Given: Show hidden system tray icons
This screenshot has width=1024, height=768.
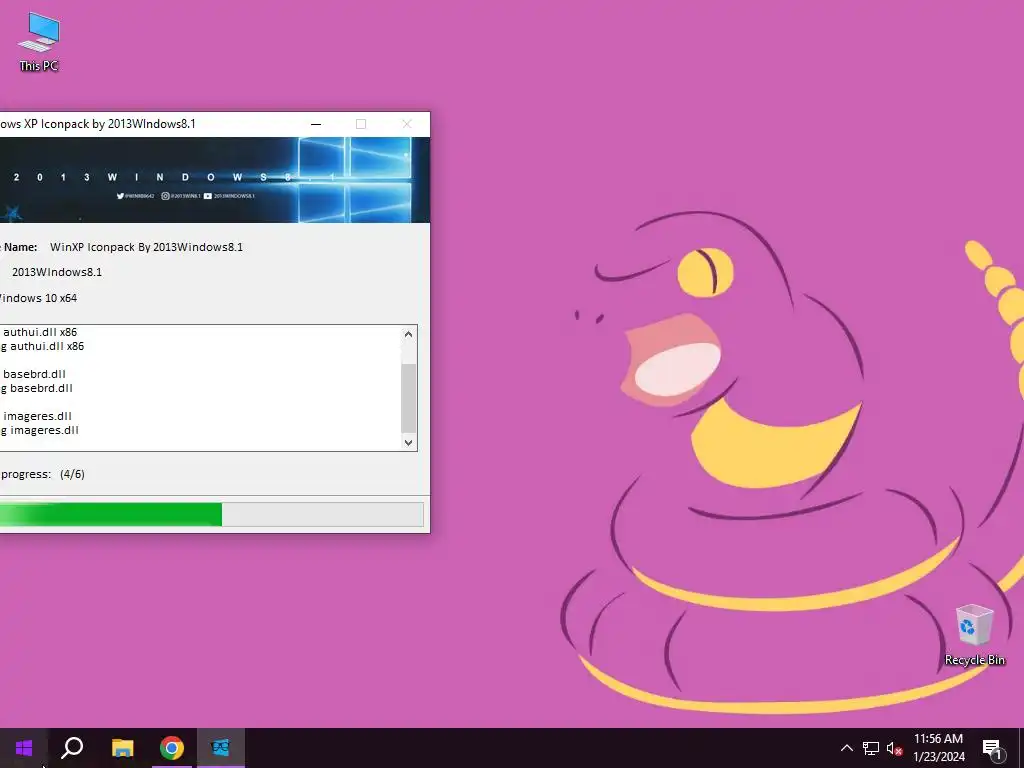Looking at the screenshot, I should (x=846, y=748).
